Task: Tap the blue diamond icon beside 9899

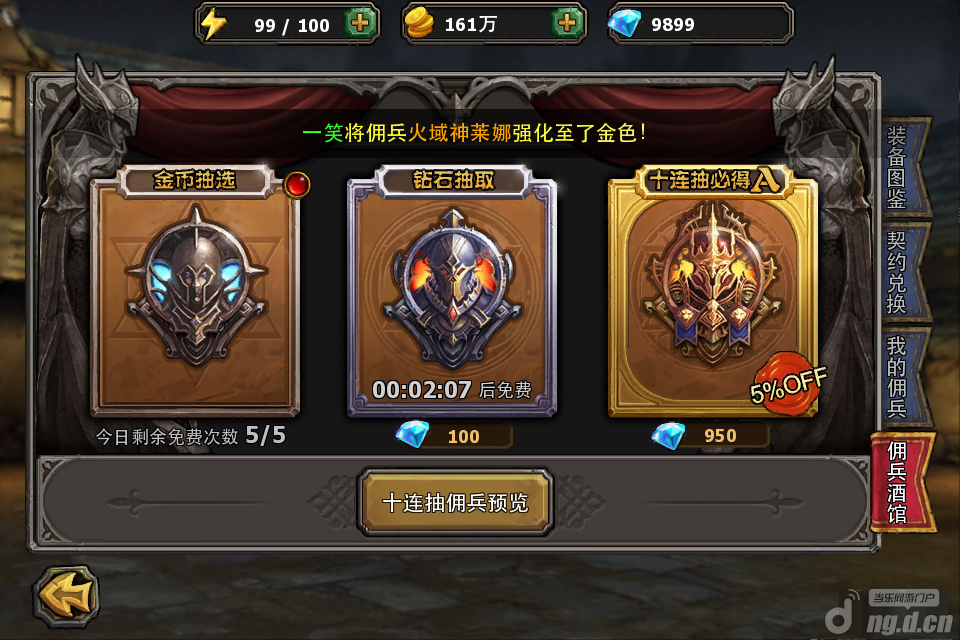Action: pos(624,24)
